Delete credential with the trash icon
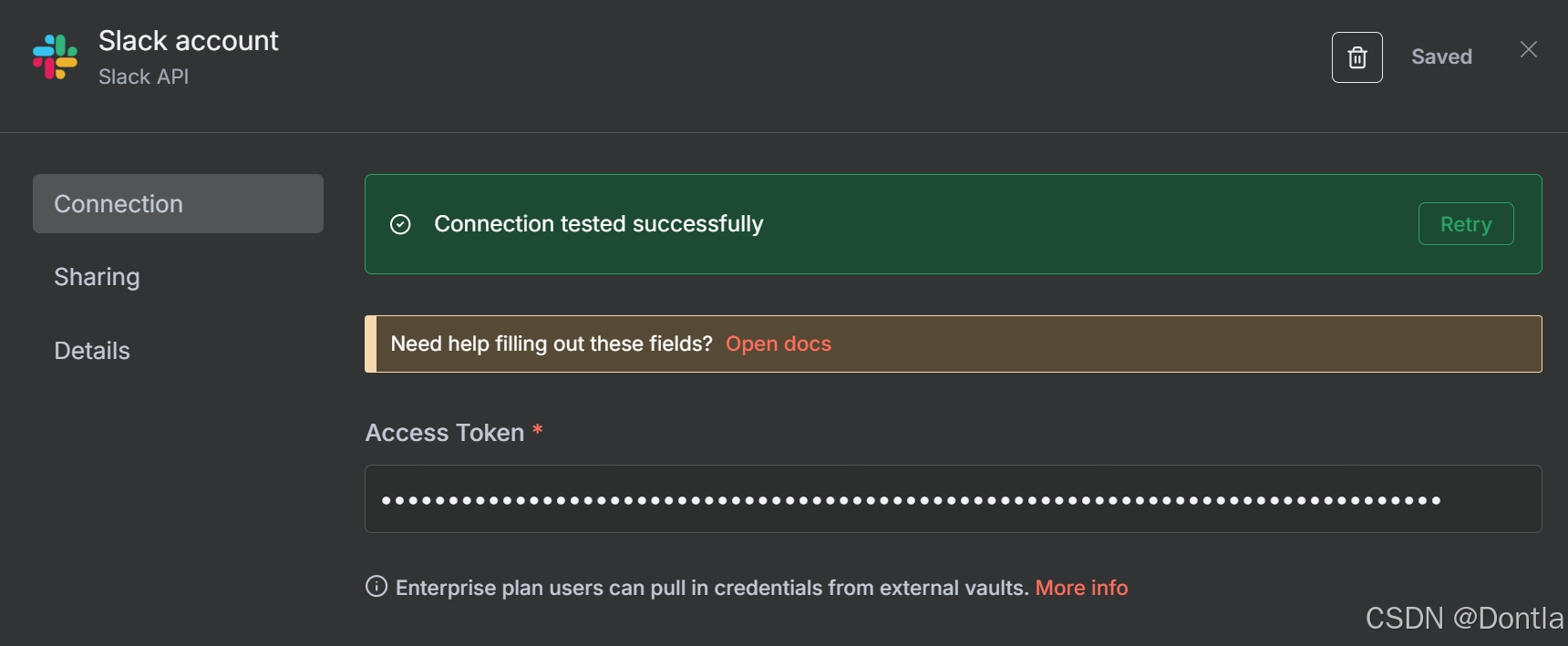Image resolution: width=1568 pixels, height=646 pixels. (1357, 57)
